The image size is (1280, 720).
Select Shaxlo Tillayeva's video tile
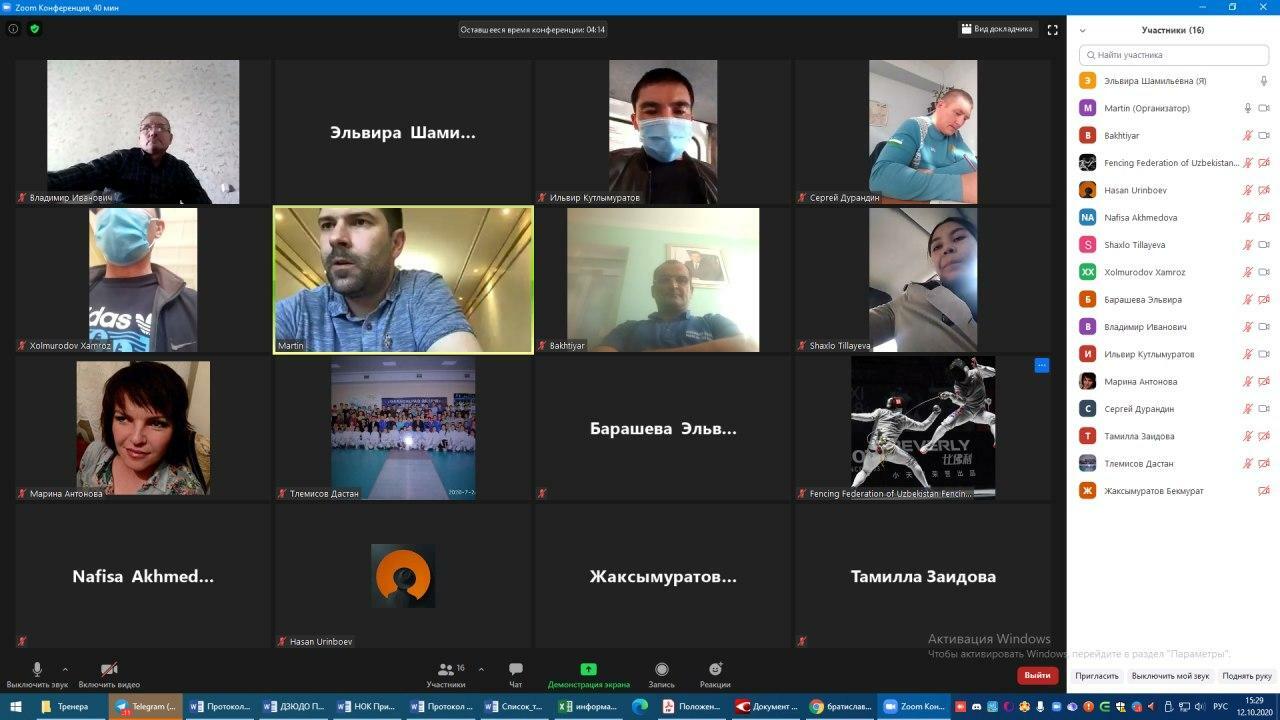pos(923,280)
